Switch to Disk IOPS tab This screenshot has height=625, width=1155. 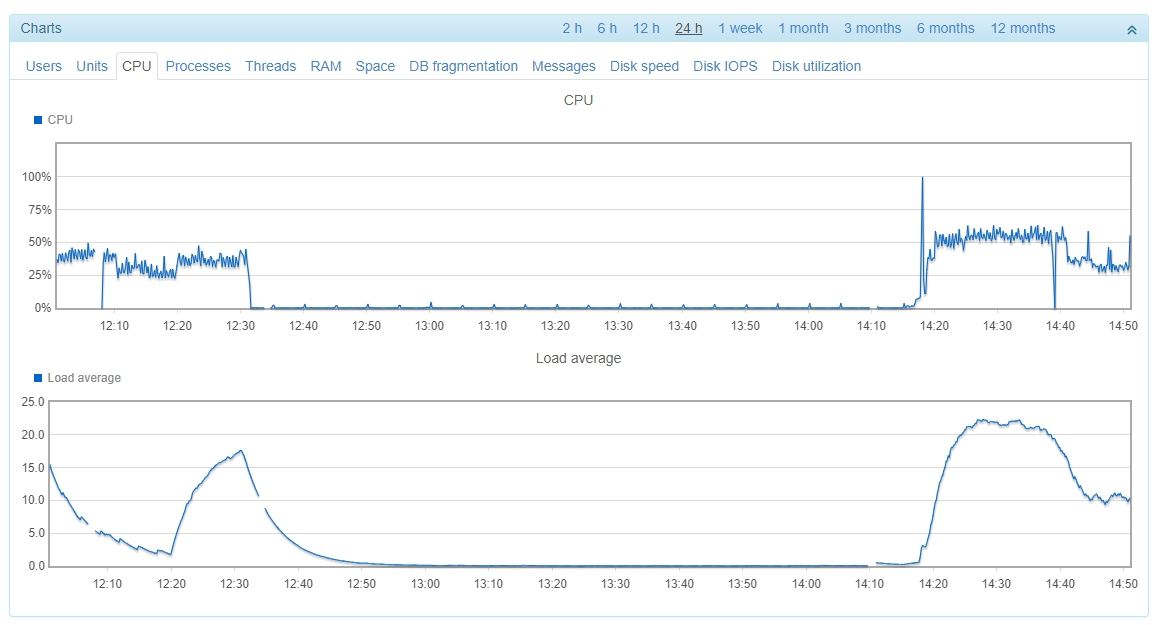pos(725,67)
